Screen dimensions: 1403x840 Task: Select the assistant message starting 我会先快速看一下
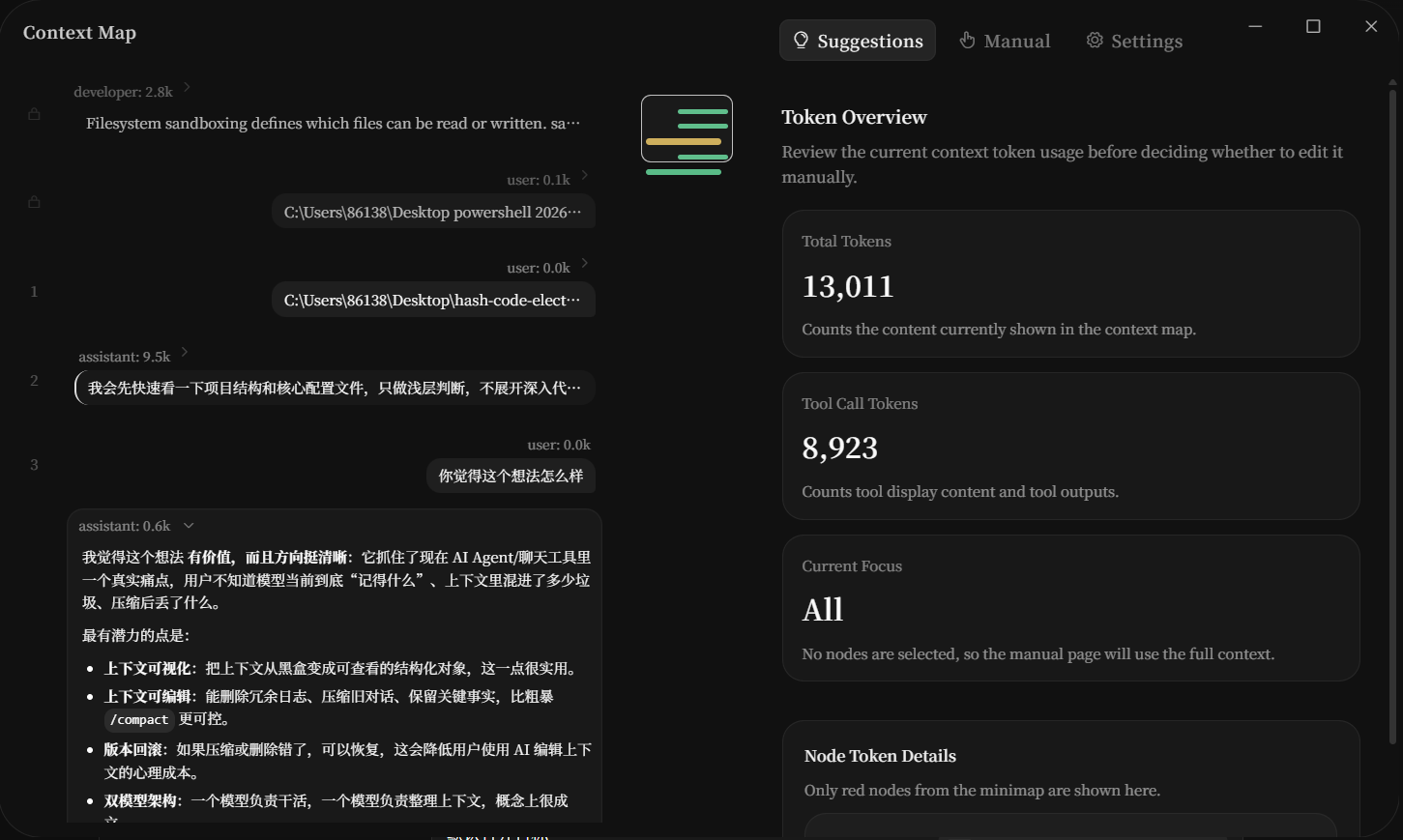335,388
